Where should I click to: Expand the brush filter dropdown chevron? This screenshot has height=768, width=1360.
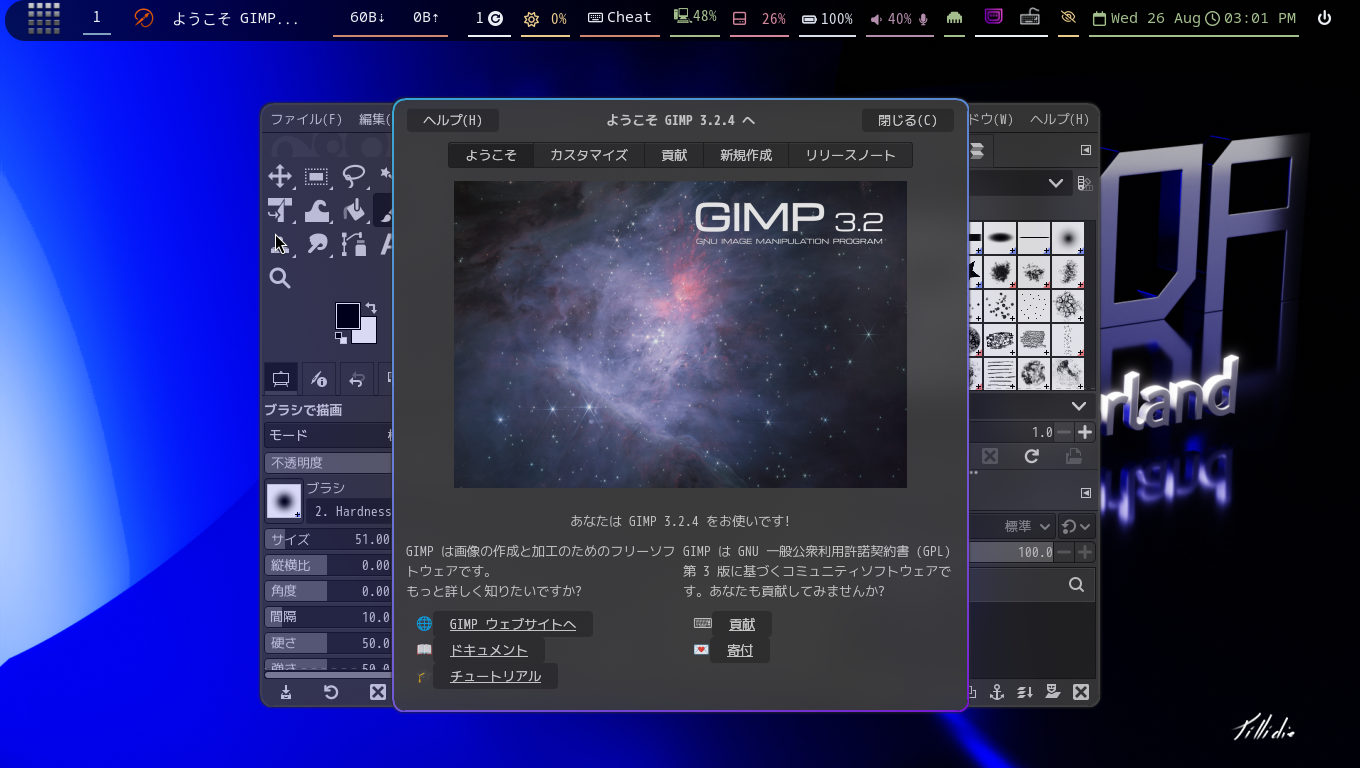pos(1055,183)
